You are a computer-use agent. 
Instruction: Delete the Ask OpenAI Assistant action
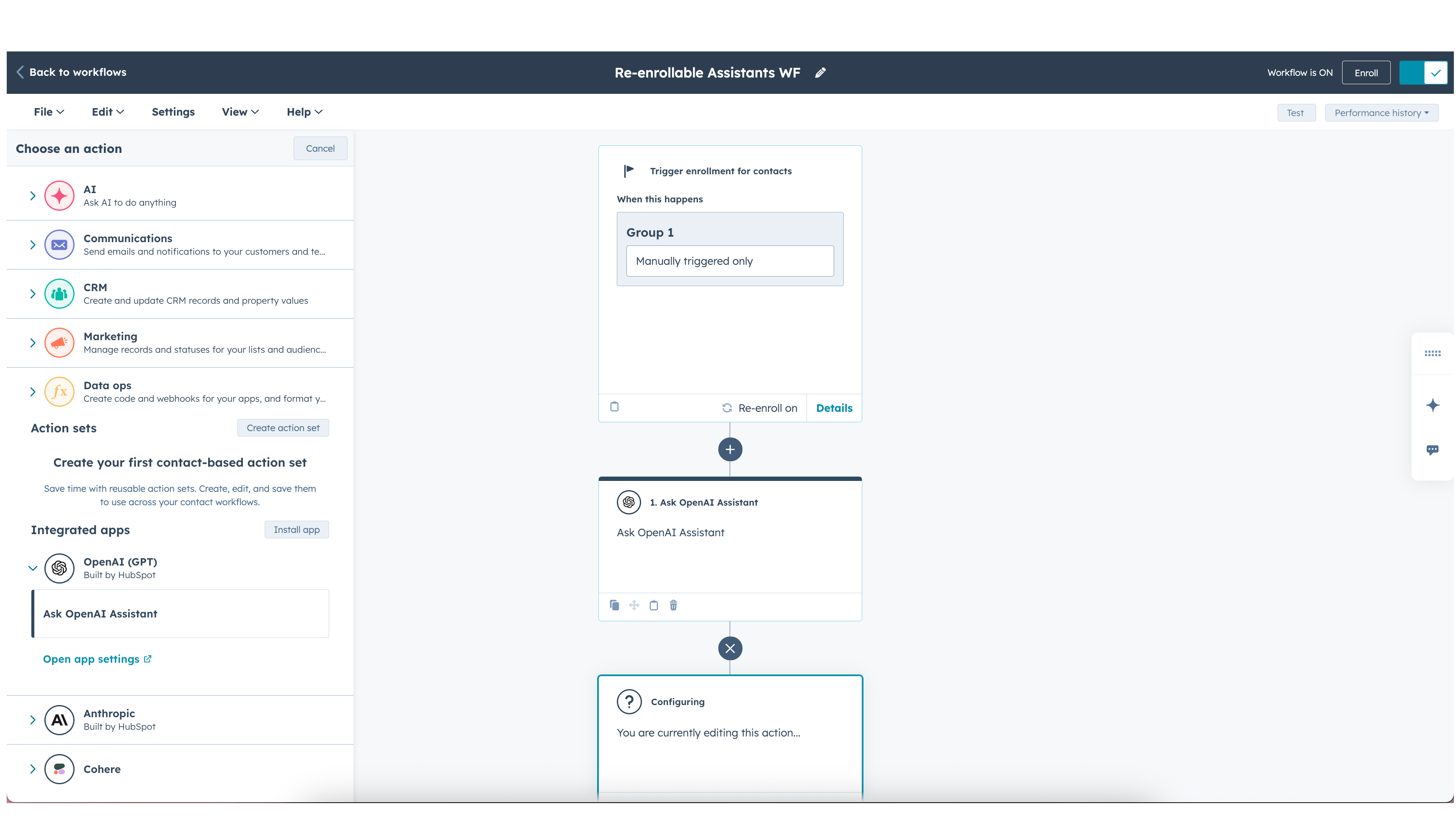click(673, 605)
